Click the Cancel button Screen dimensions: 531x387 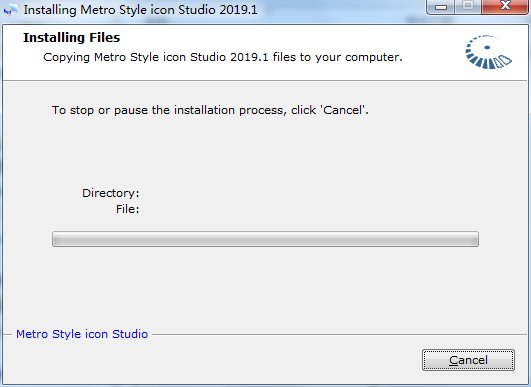pos(468,360)
